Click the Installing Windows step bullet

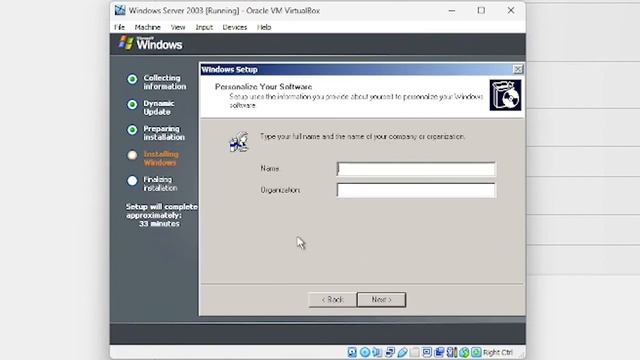click(x=132, y=155)
